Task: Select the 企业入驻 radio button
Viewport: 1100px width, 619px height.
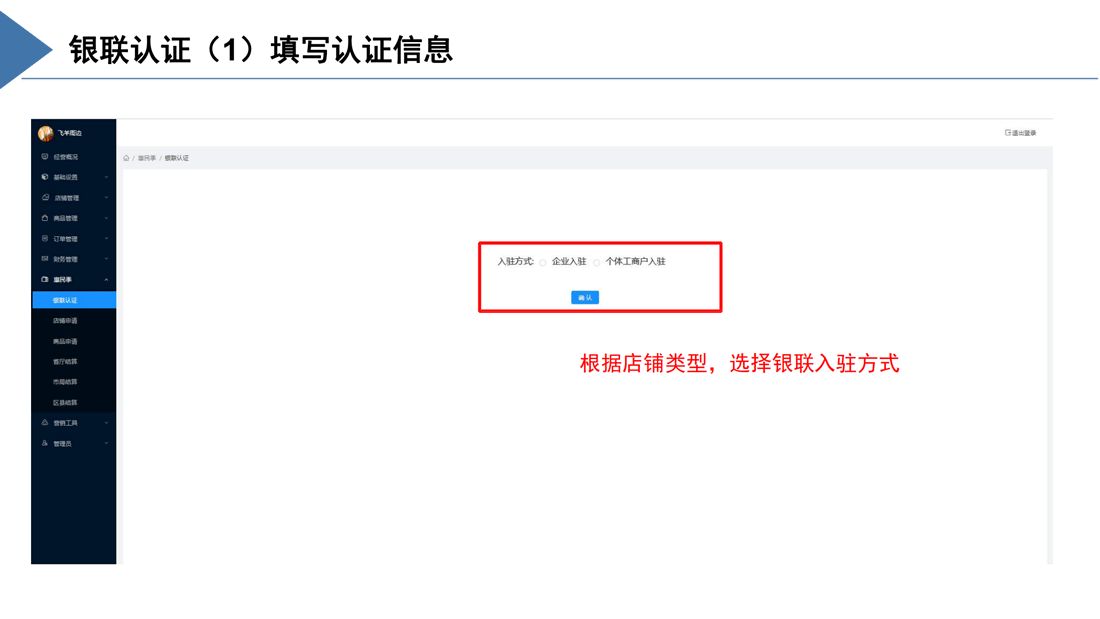Action: click(543, 262)
